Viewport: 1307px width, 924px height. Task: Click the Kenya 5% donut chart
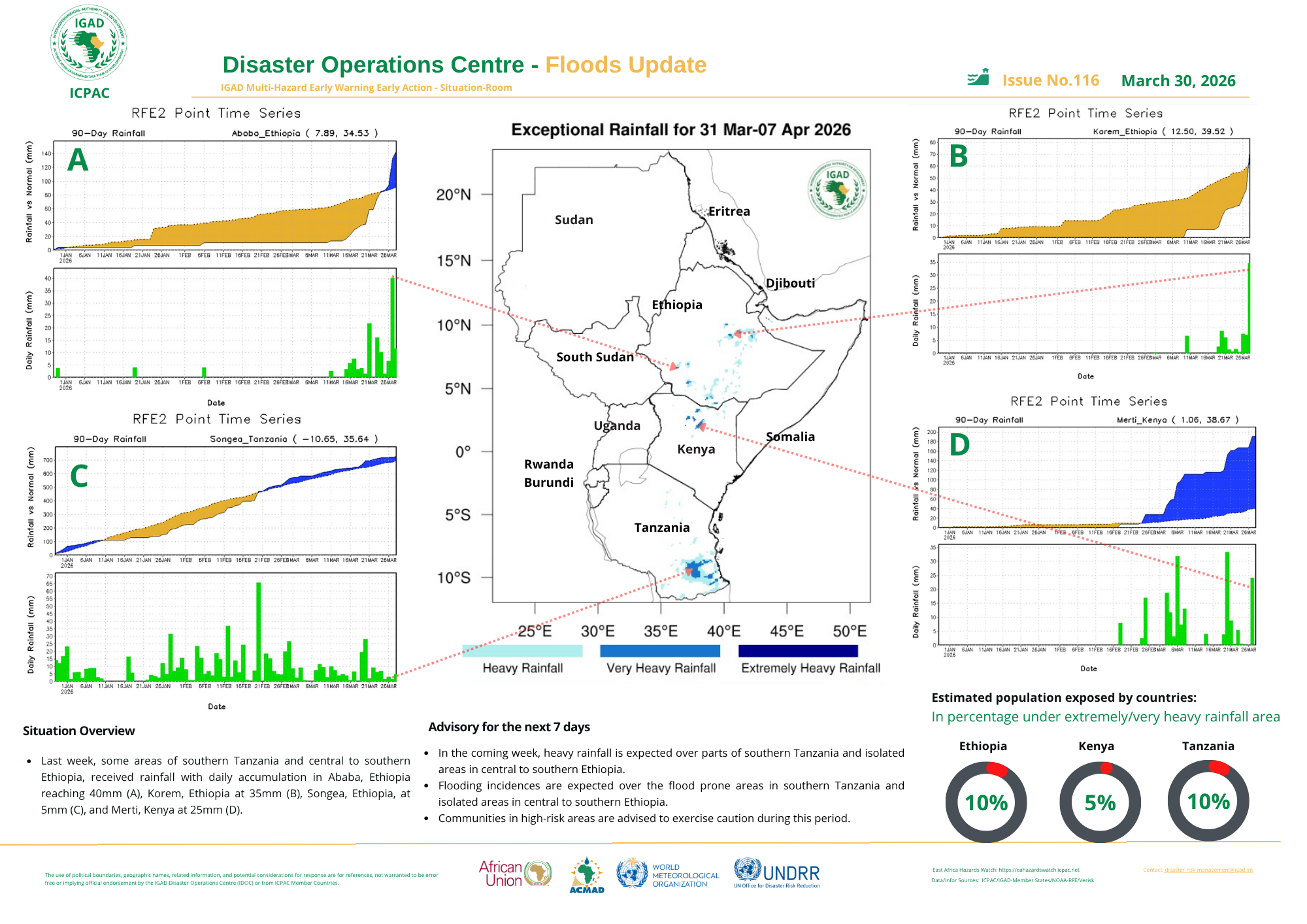(x=1100, y=802)
